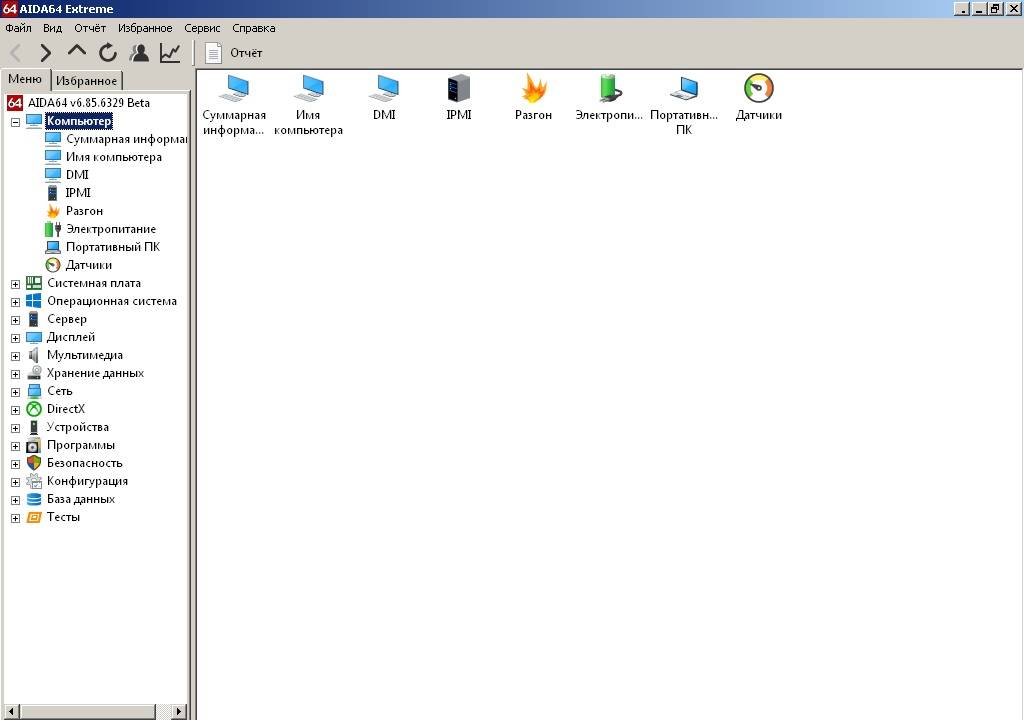
Task: Expand the Программы node
Action: click(x=16, y=446)
